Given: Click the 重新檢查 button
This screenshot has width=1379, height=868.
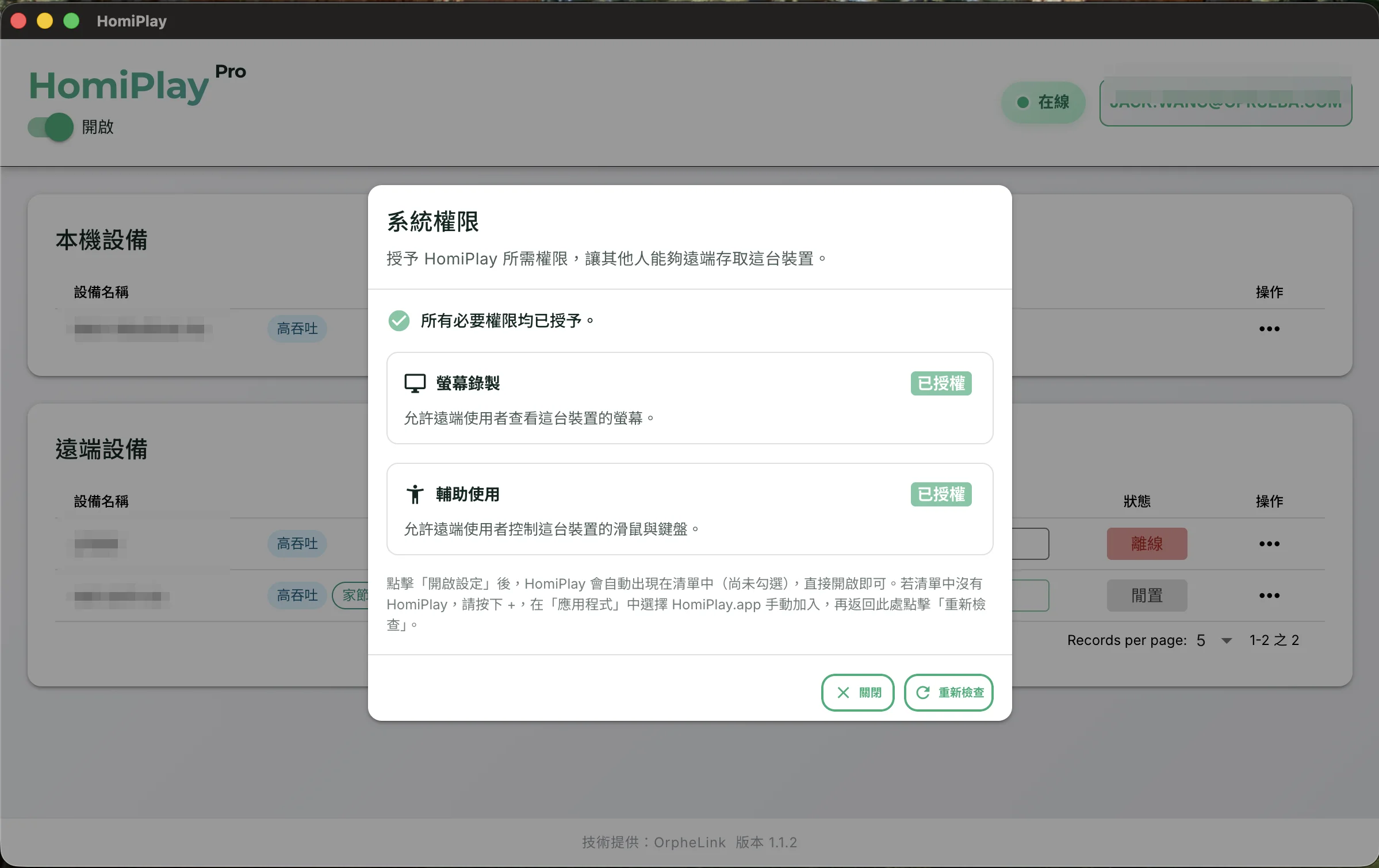Looking at the screenshot, I should [x=948, y=692].
